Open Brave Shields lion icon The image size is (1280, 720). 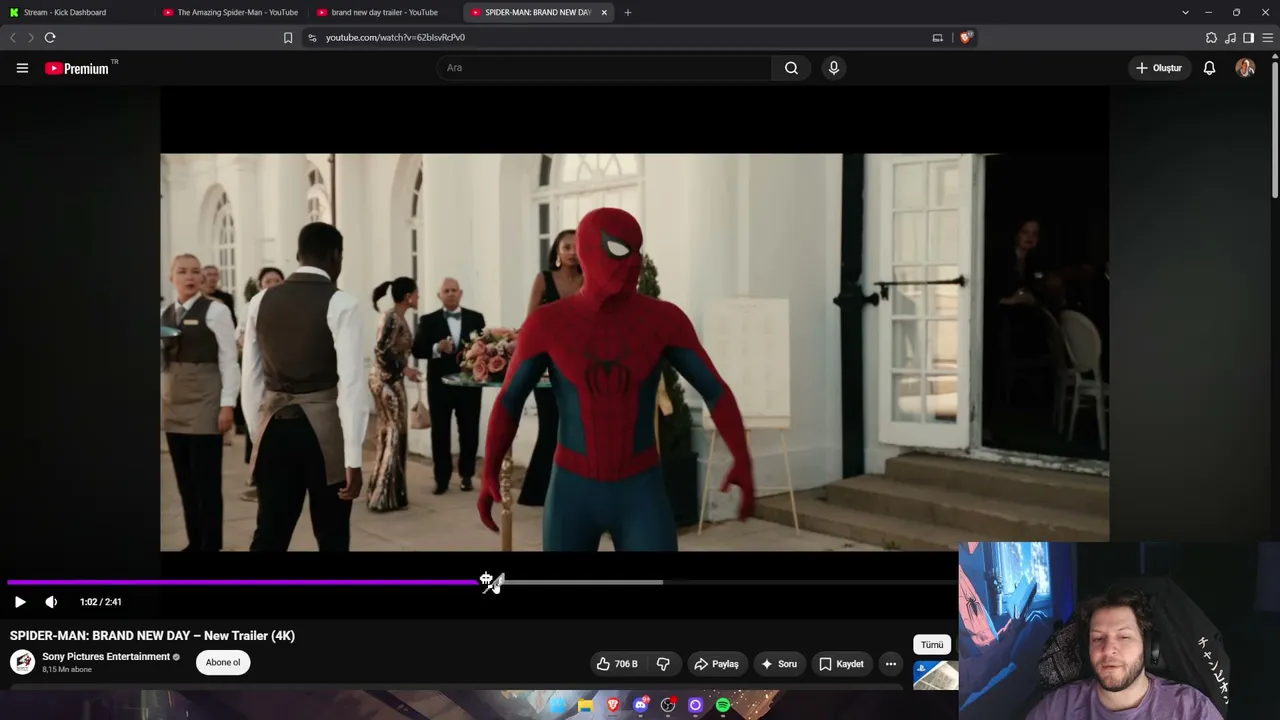pos(965,38)
